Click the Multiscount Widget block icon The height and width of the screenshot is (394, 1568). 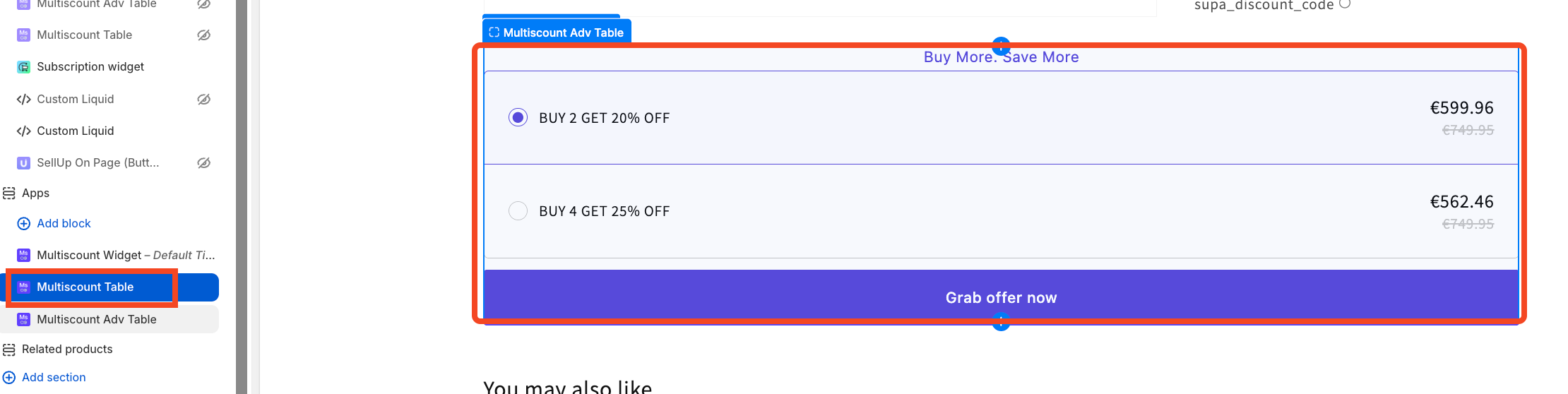click(23, 255)
